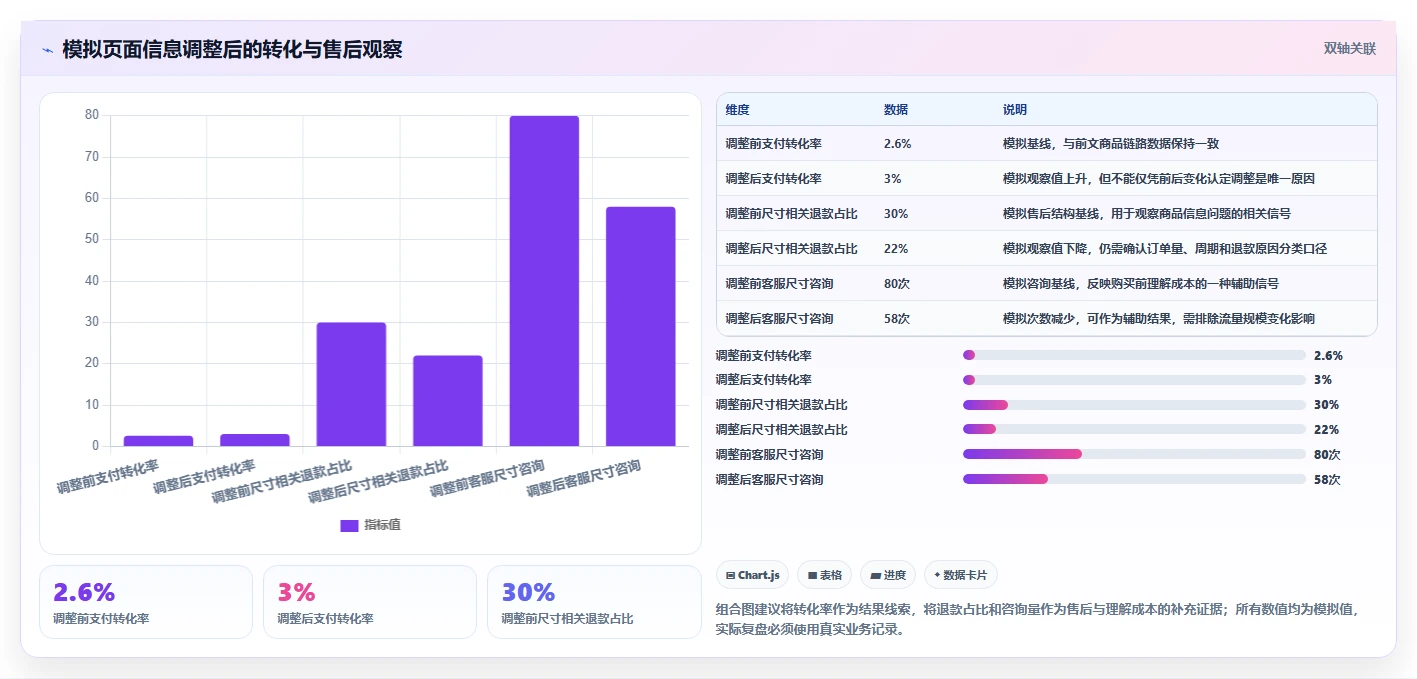Click the x-axis label 调整后客服尺寸咨询
Viewport: 1417px width, 679px height.
coord(584,479)
